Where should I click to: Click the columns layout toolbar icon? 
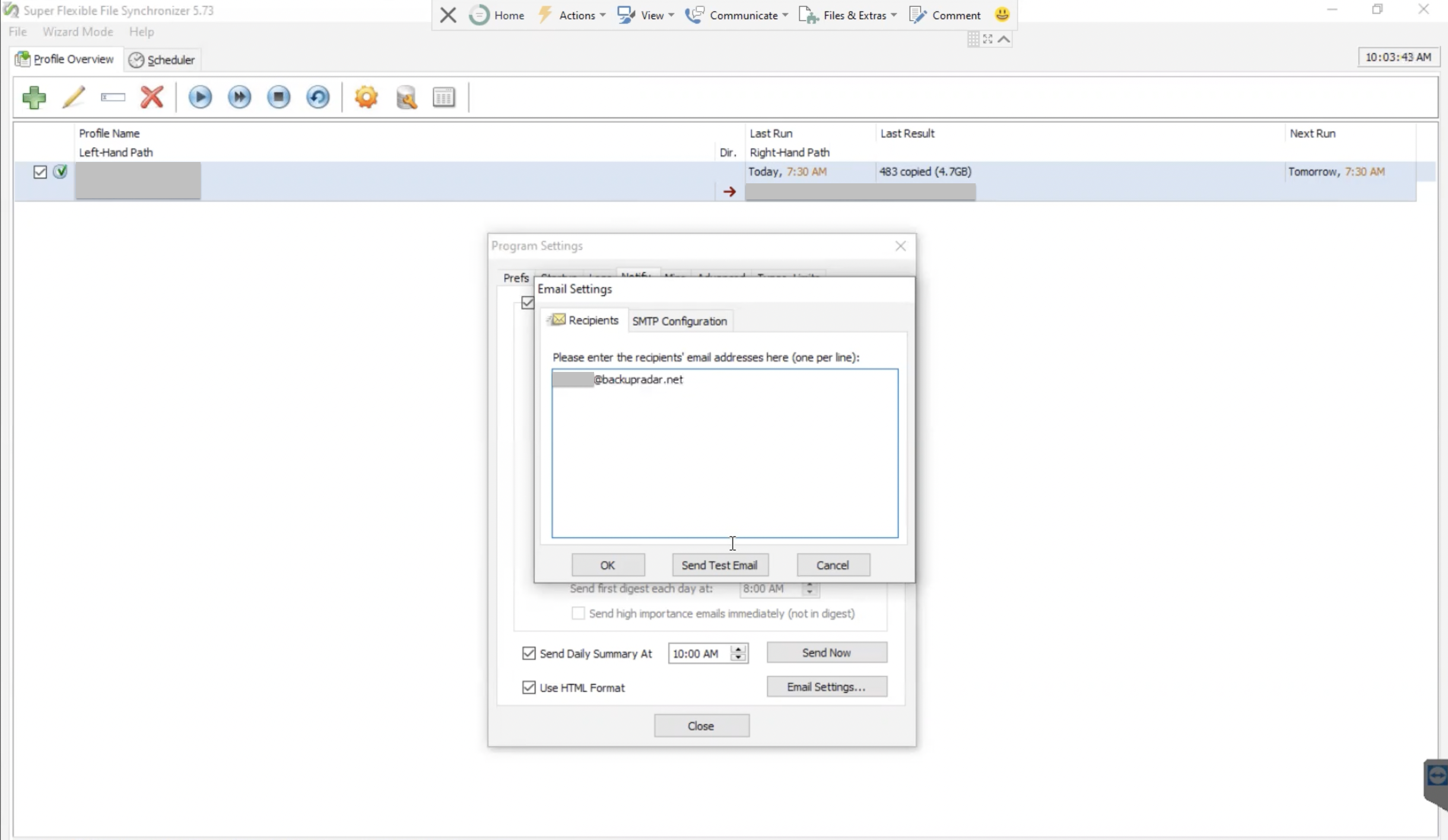(444, 97)
